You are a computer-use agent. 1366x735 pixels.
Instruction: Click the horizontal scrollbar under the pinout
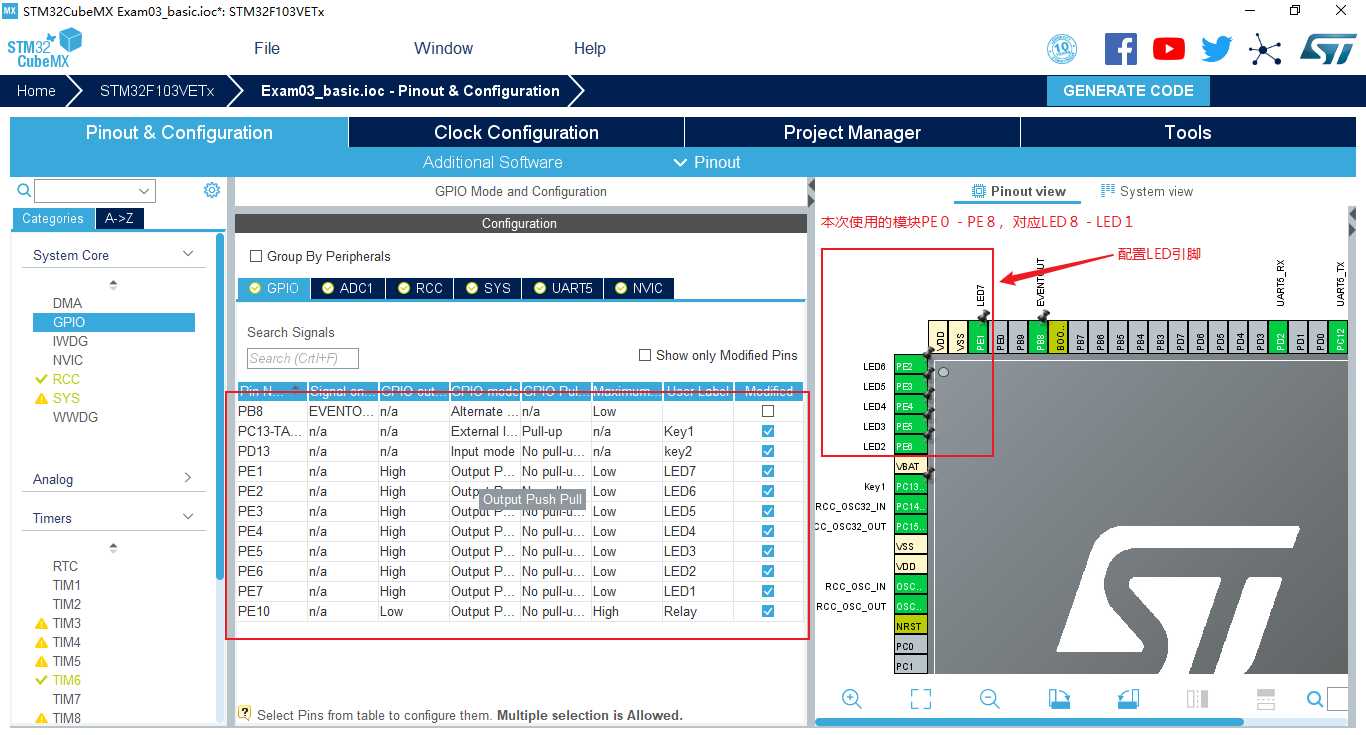pos(1029,721)
